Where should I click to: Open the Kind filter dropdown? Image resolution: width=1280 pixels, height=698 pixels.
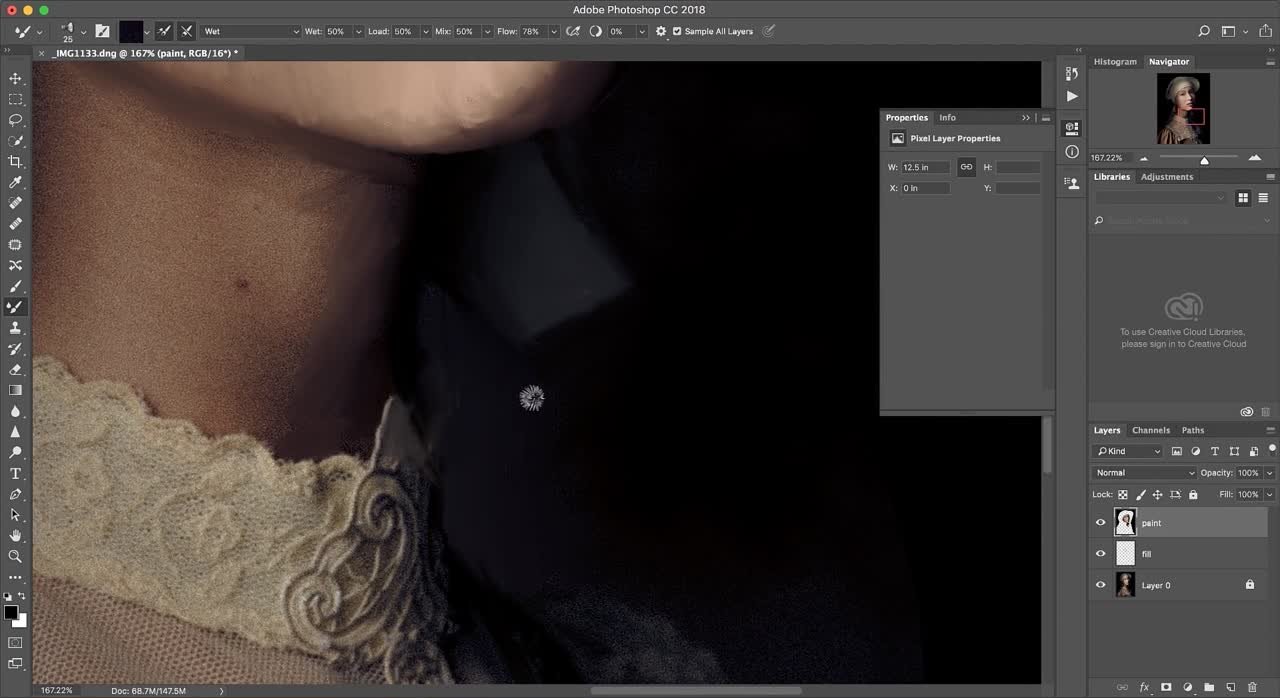pos(1128,451)
